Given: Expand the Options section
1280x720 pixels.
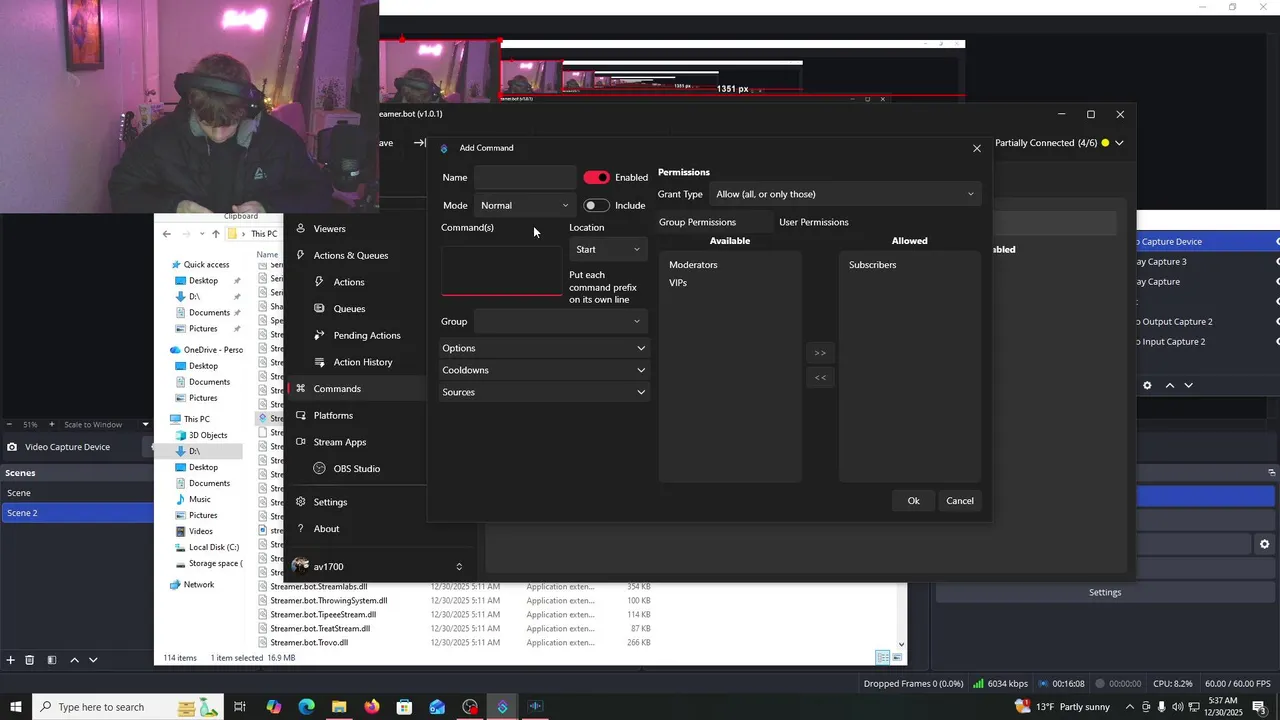Looking at the screenshot, I should pyautogui.click(x=544, y=348).
